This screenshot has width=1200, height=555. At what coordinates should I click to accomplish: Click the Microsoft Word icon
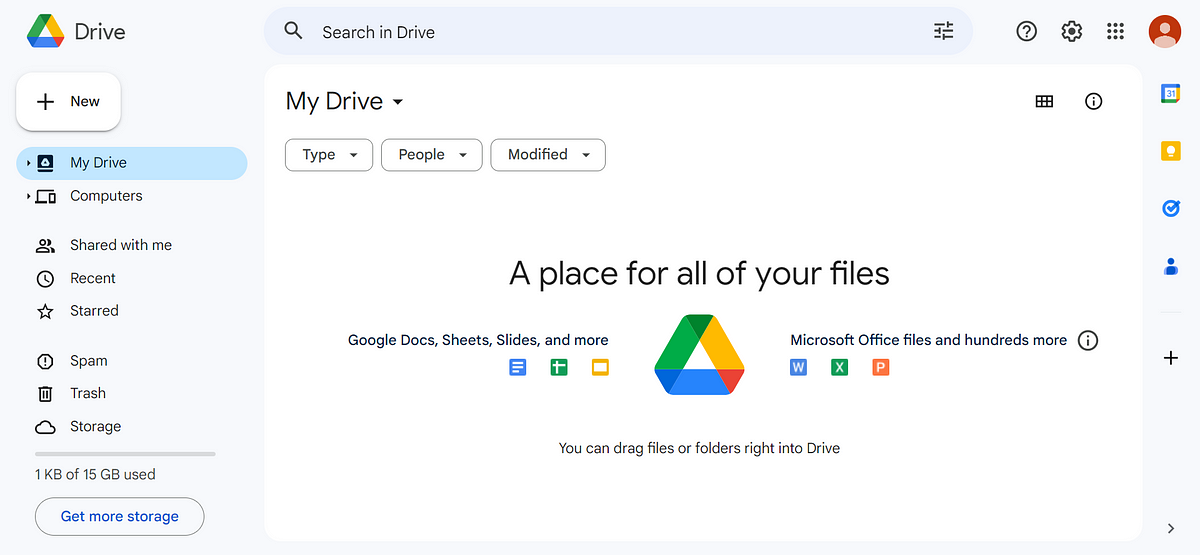pos(798,367)
